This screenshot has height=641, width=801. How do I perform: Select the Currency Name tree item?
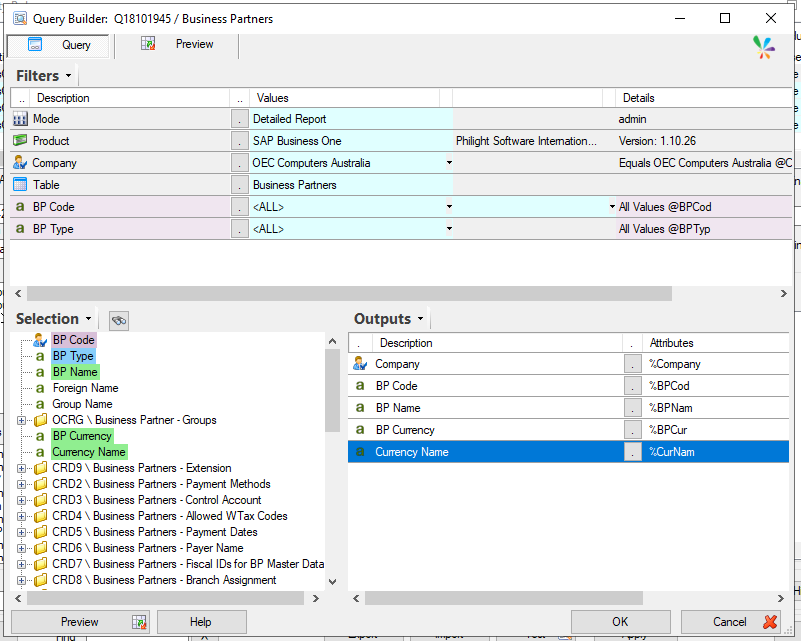point(89,452)
